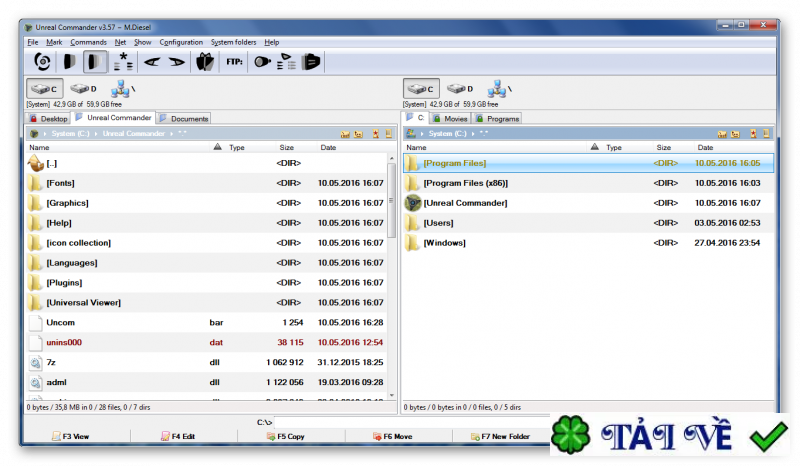Open the Net menu
The image size is (800, 466).
click(120, 42)
